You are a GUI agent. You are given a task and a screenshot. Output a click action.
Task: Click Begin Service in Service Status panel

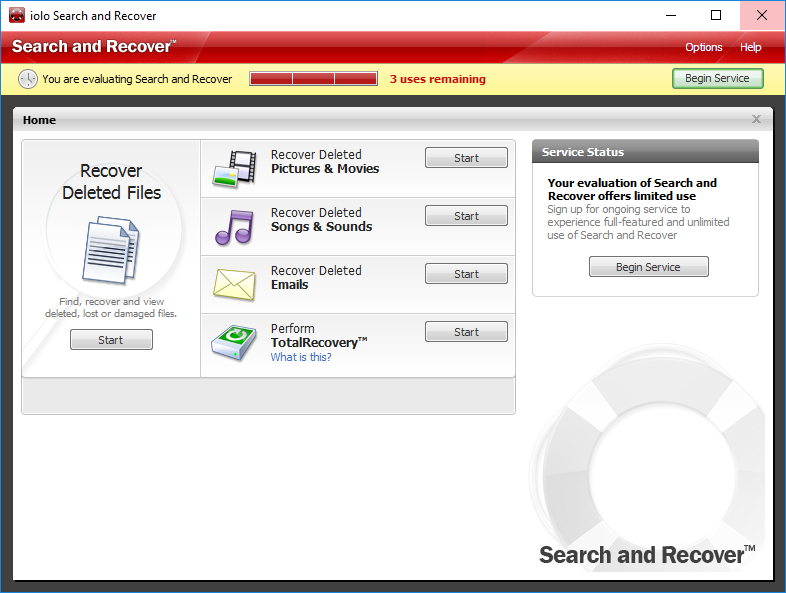tap(649, 267)
